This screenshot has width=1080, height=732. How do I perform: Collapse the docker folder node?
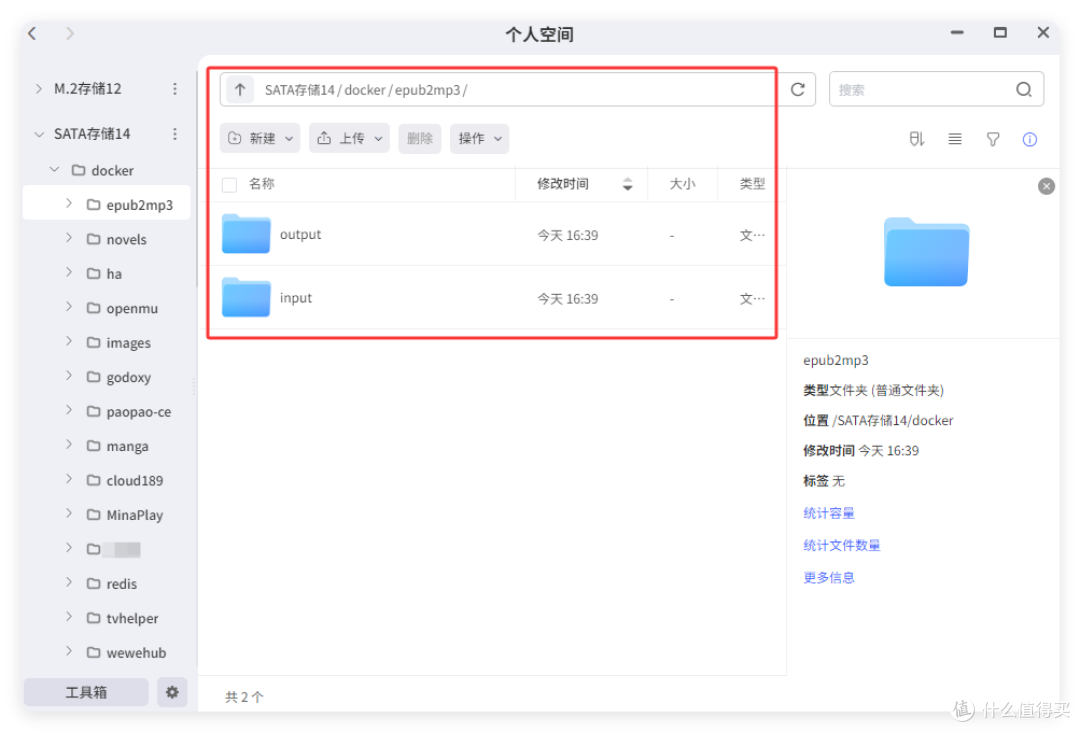(54, 169)
